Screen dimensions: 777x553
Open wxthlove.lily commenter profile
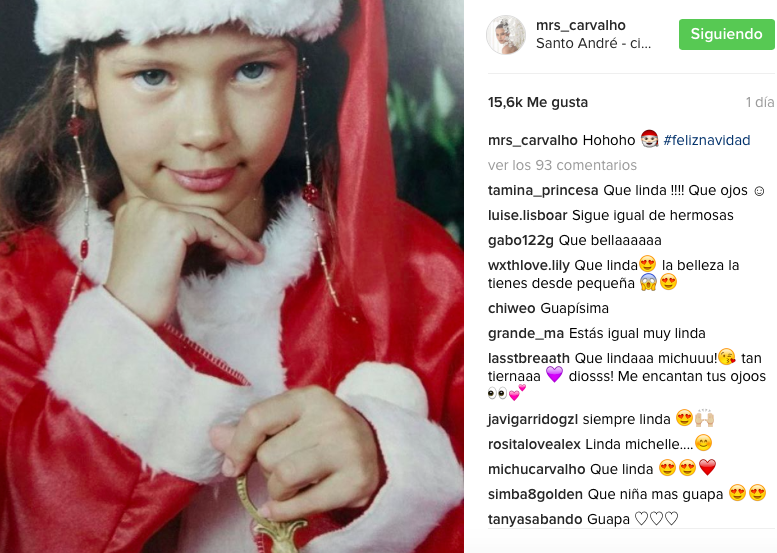click(529, 266)
